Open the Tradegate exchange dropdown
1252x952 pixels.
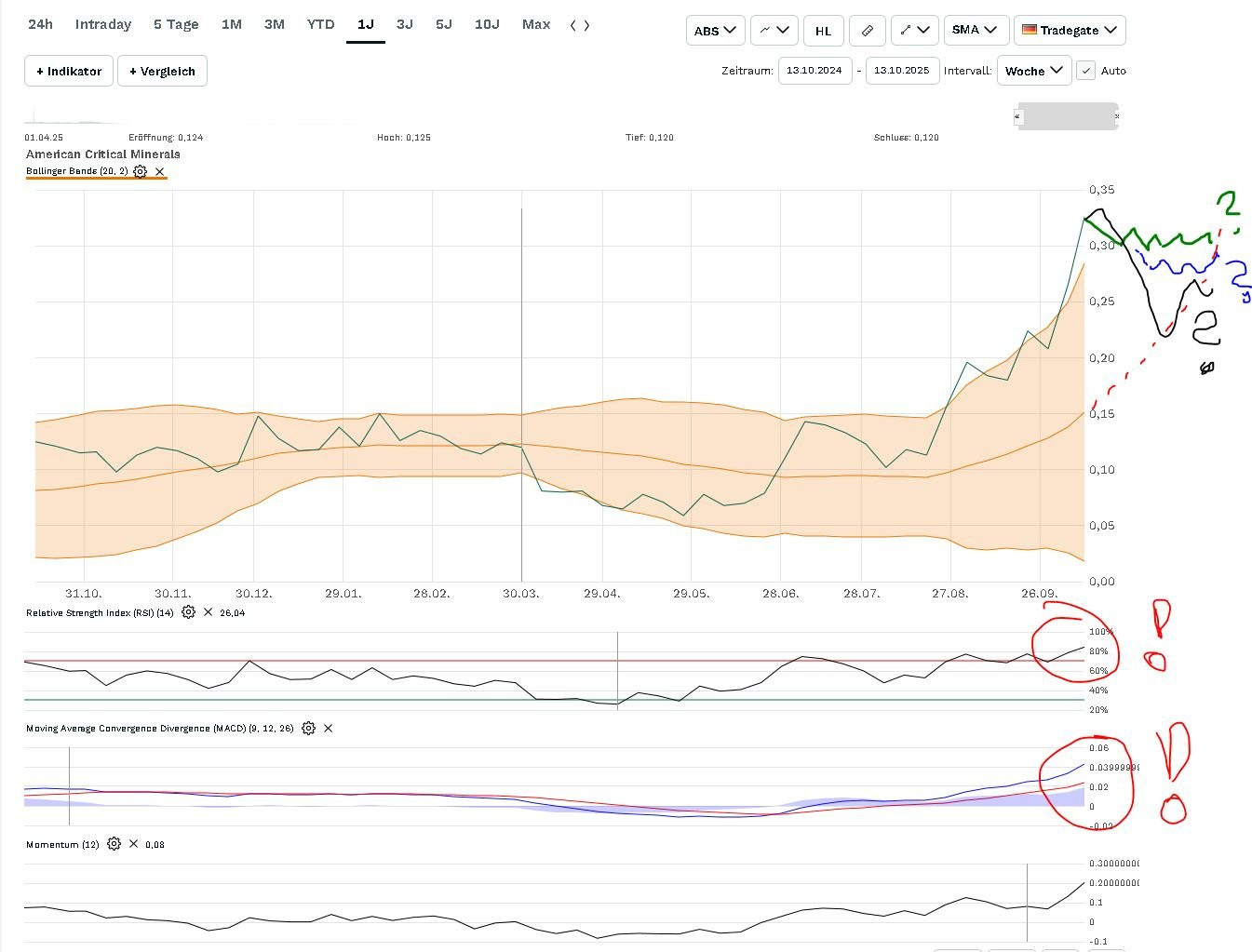tap(1070, 31)
